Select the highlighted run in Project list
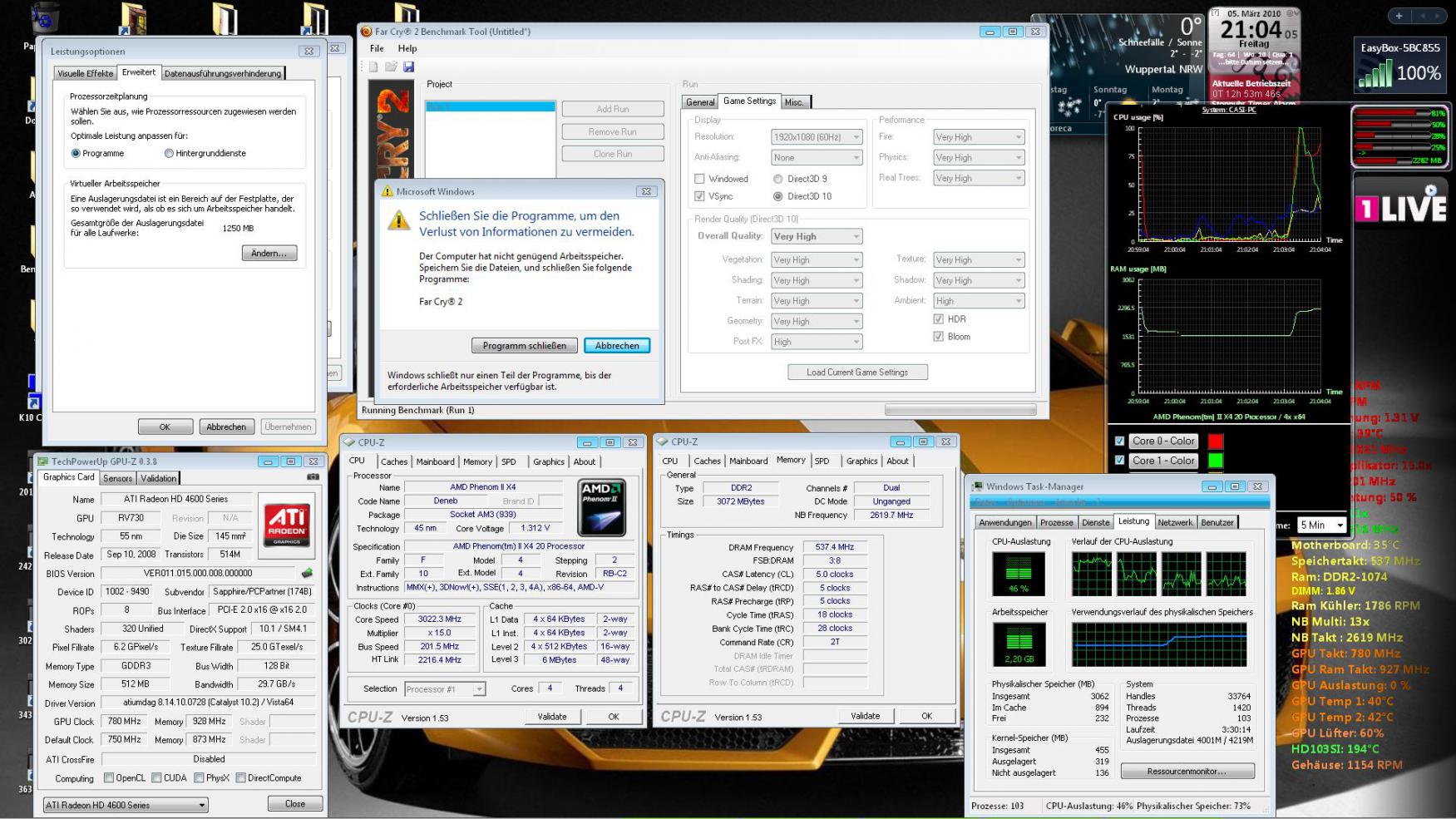This screenshot has height=819, width=1456. (x=490, y=106)
